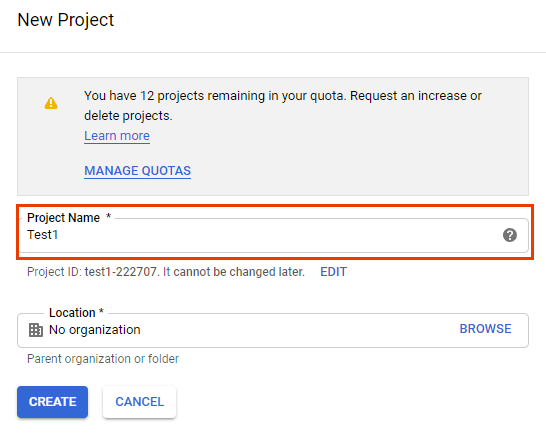The image size is (546, 433).
Task: Click the organization building icon in Location
Action: point(36,330)
